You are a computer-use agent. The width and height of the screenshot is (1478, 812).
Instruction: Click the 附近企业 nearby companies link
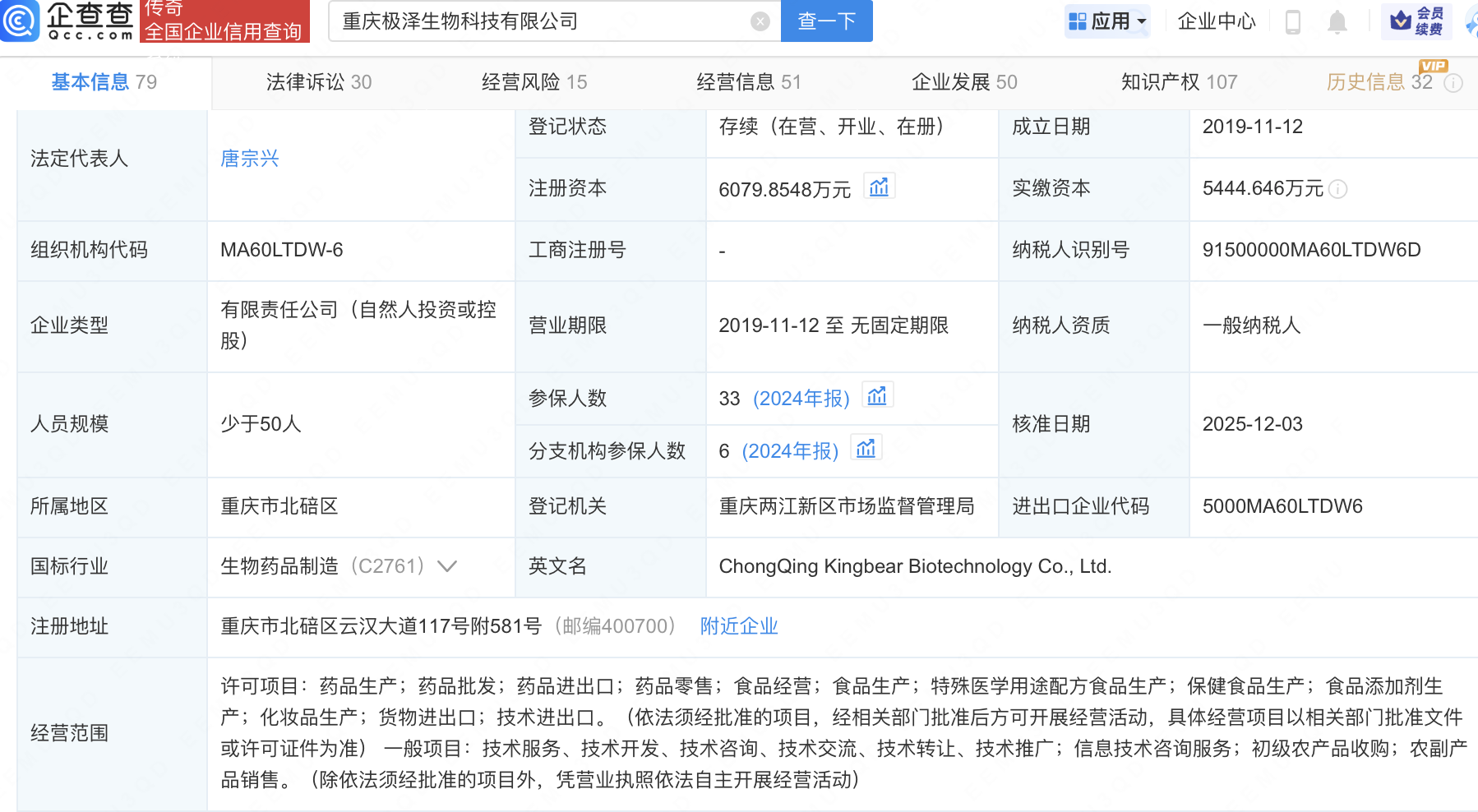[738, 626]
